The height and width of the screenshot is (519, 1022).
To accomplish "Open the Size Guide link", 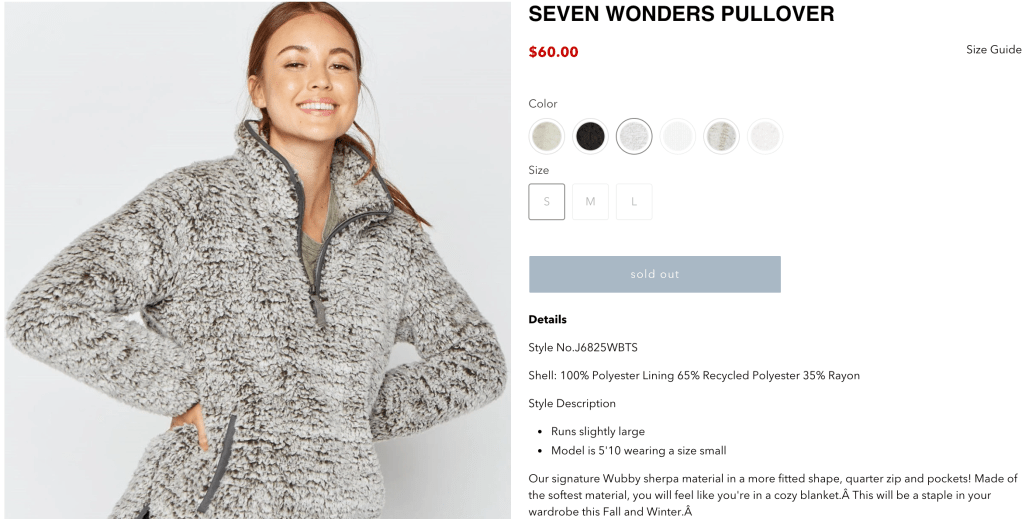I will 993,50.
